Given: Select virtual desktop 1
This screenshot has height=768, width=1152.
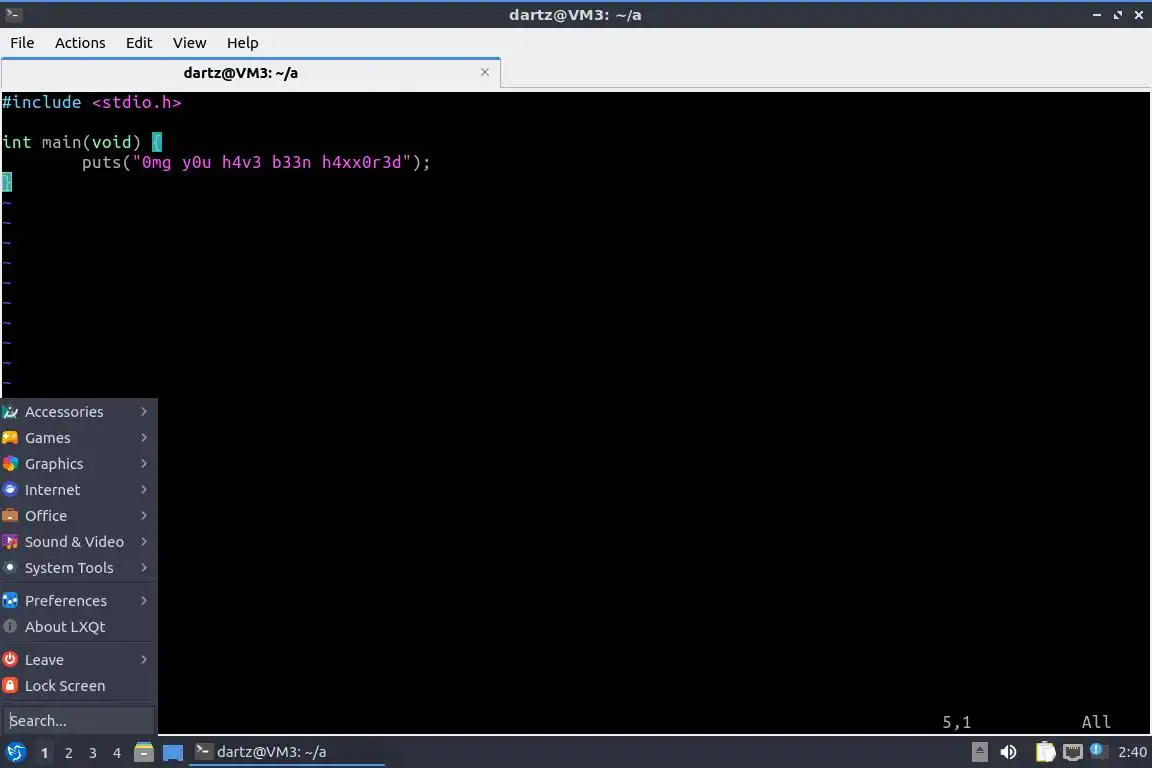Looking at the screenshot, I should point(45,753).
